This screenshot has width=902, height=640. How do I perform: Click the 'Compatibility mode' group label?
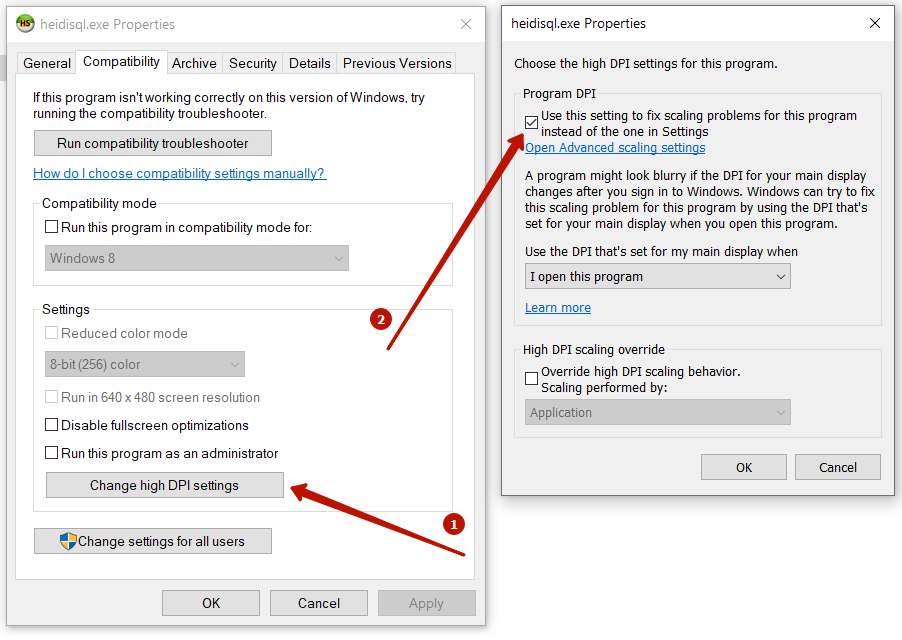[x=99, y=204]
